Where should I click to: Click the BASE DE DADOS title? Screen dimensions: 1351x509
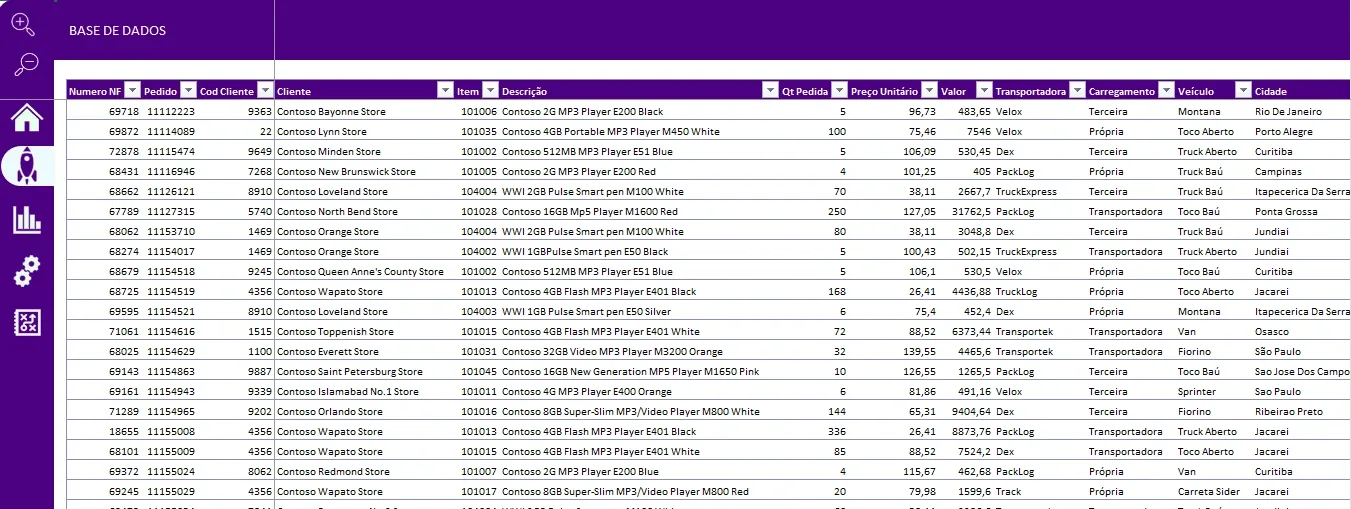coord(117,31)
